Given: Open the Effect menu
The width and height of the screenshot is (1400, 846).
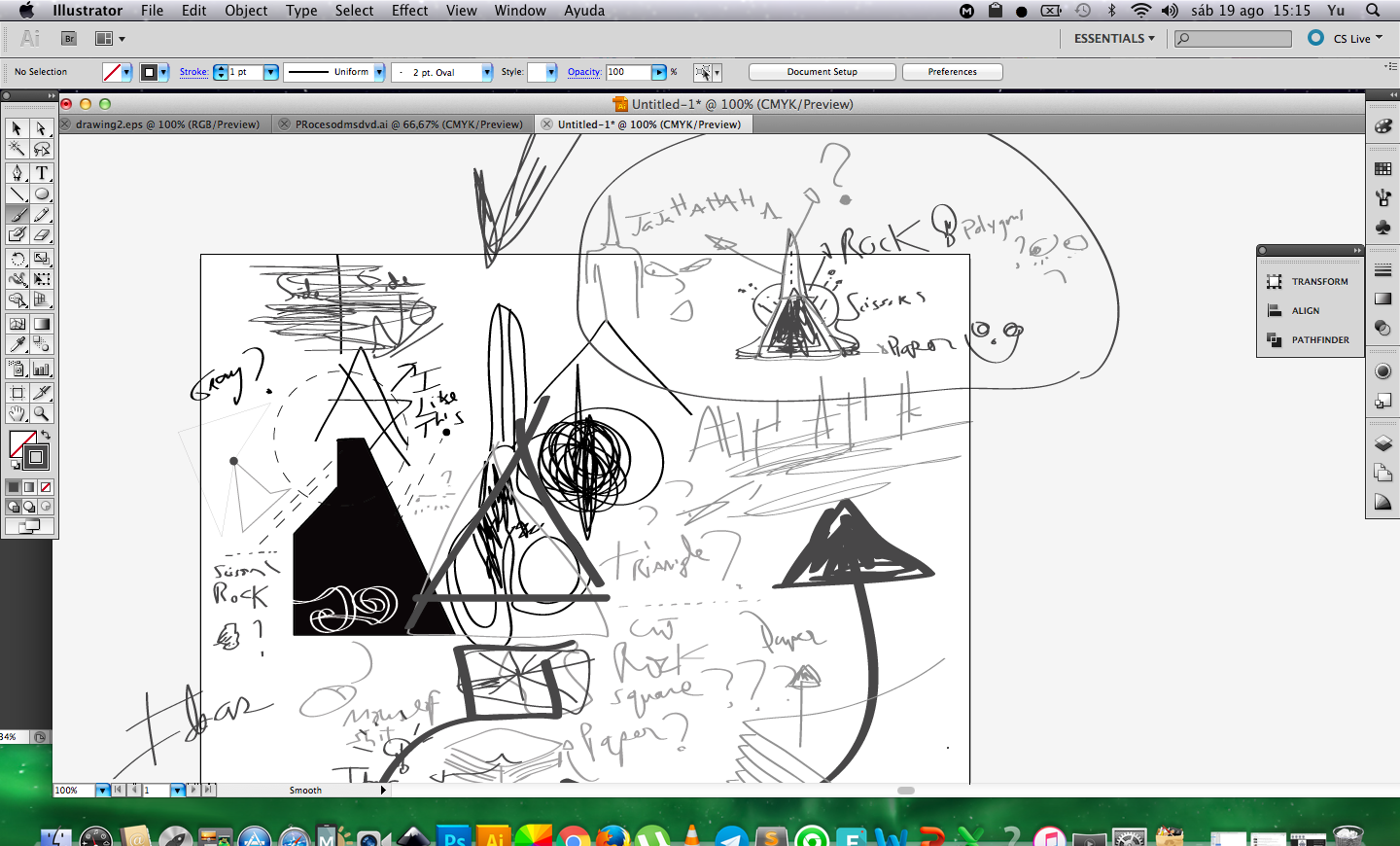Looking at the screenshot, I should [409, 11].
